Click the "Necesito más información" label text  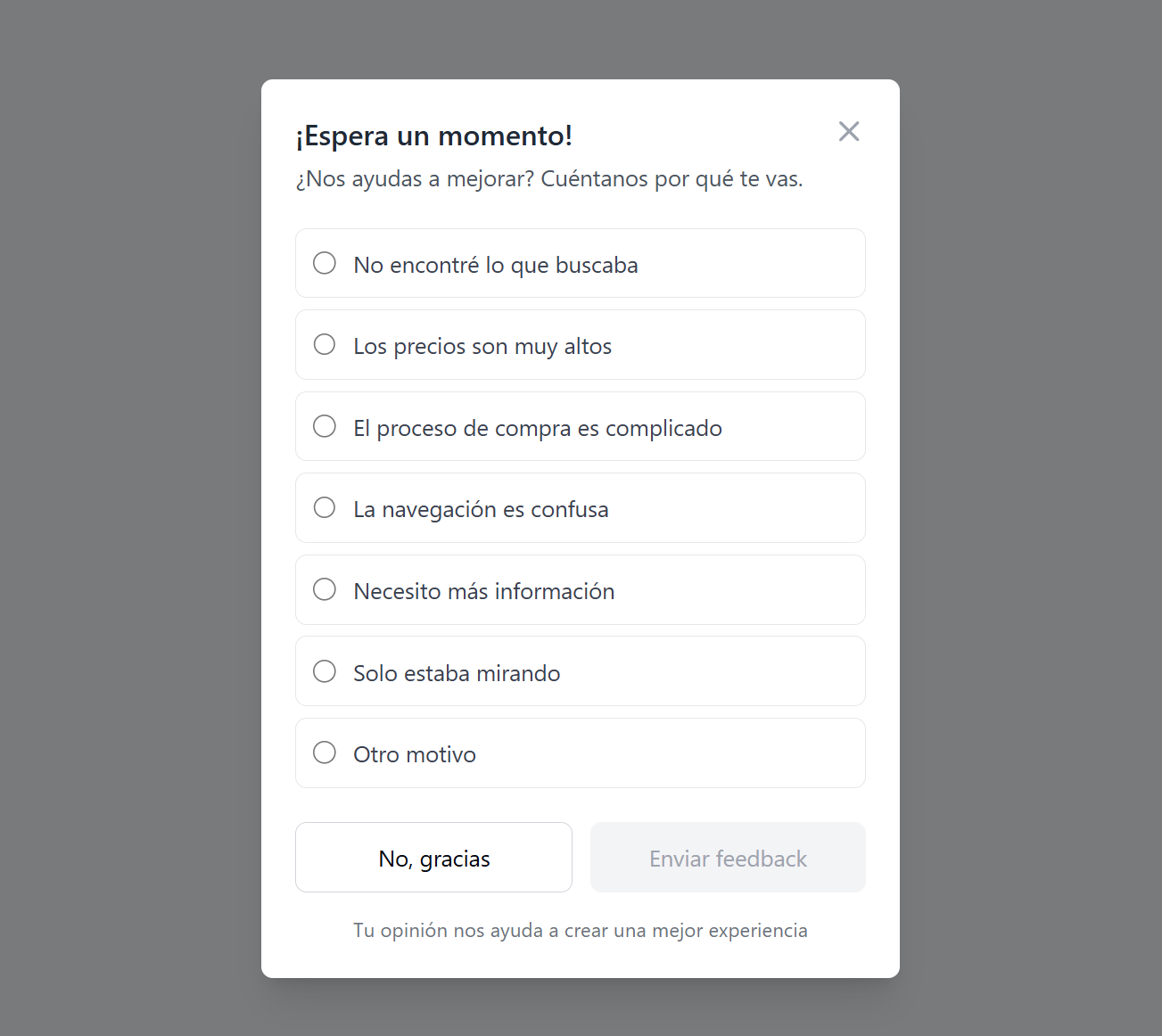[483, 591]
